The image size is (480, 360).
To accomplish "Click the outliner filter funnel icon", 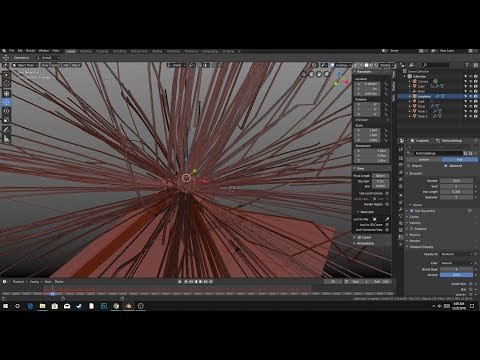I will (467, 65).
